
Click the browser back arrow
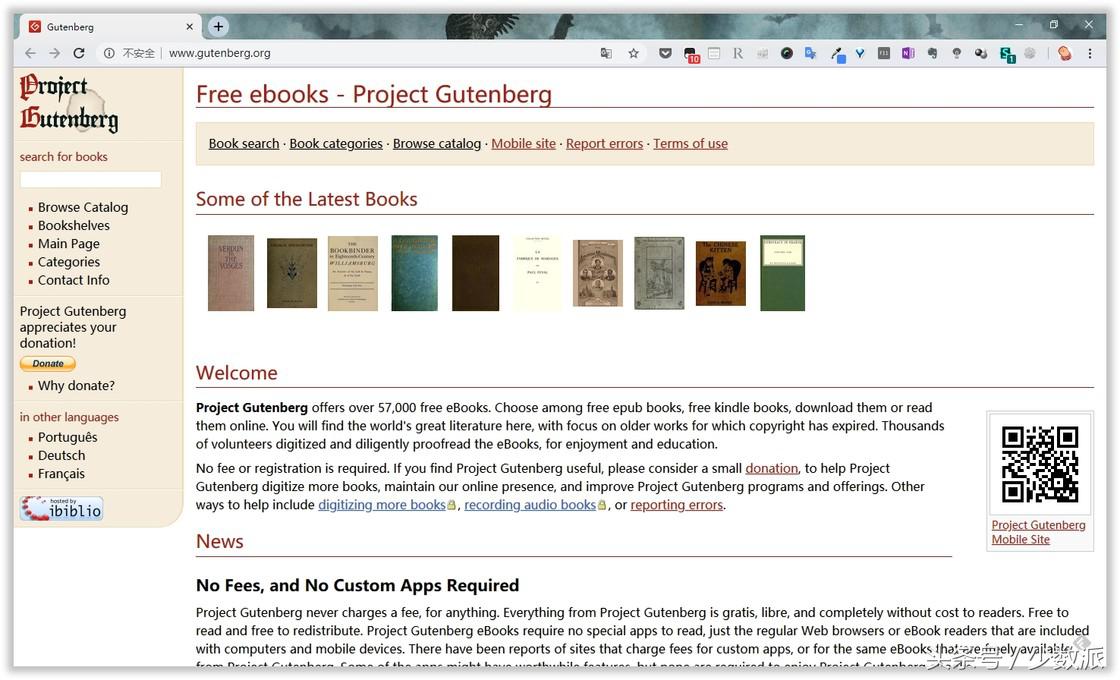(x=30, y=53)
